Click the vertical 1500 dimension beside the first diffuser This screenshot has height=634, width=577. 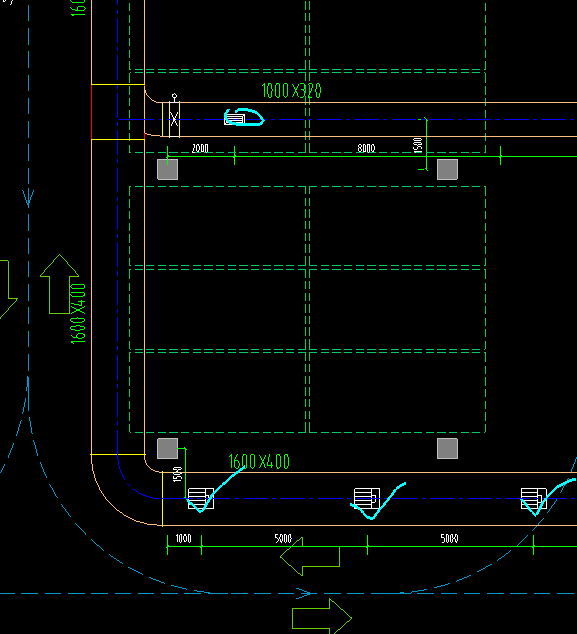(x=178, y=474)
